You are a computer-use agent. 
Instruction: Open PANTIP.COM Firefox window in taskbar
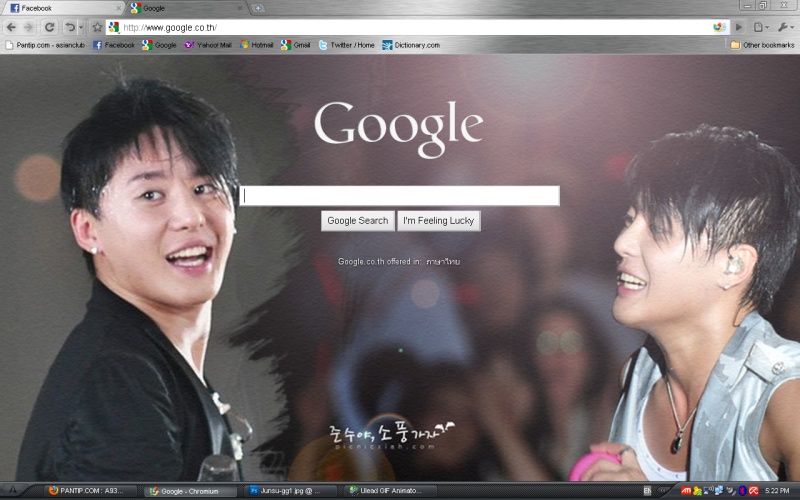[90, 491]
